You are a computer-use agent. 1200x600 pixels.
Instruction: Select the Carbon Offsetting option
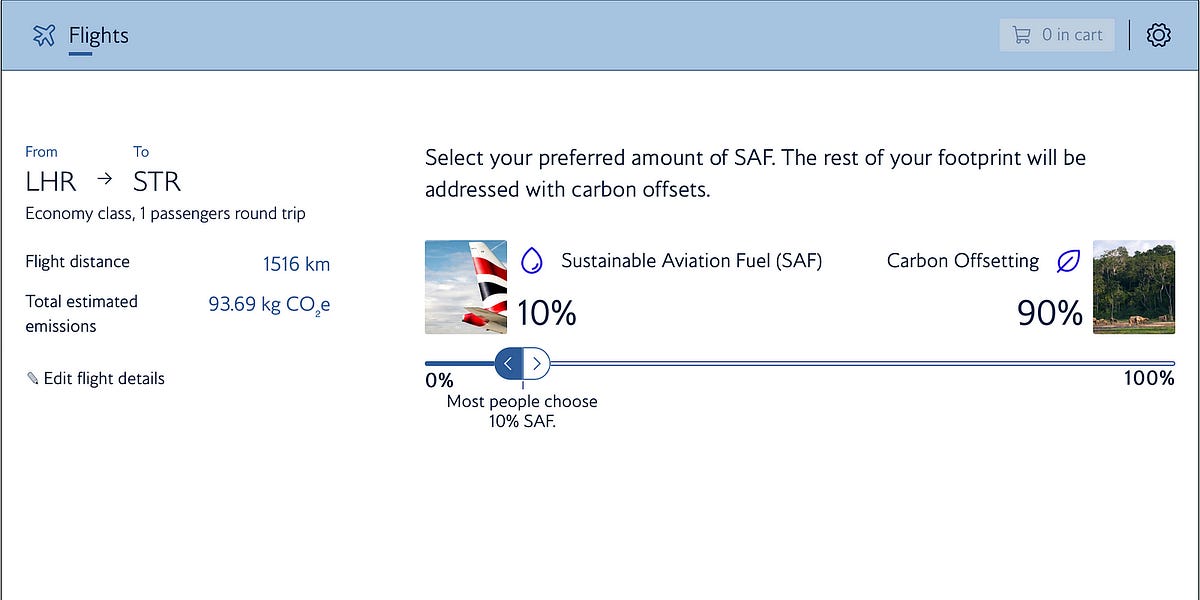tap(961, 260)
